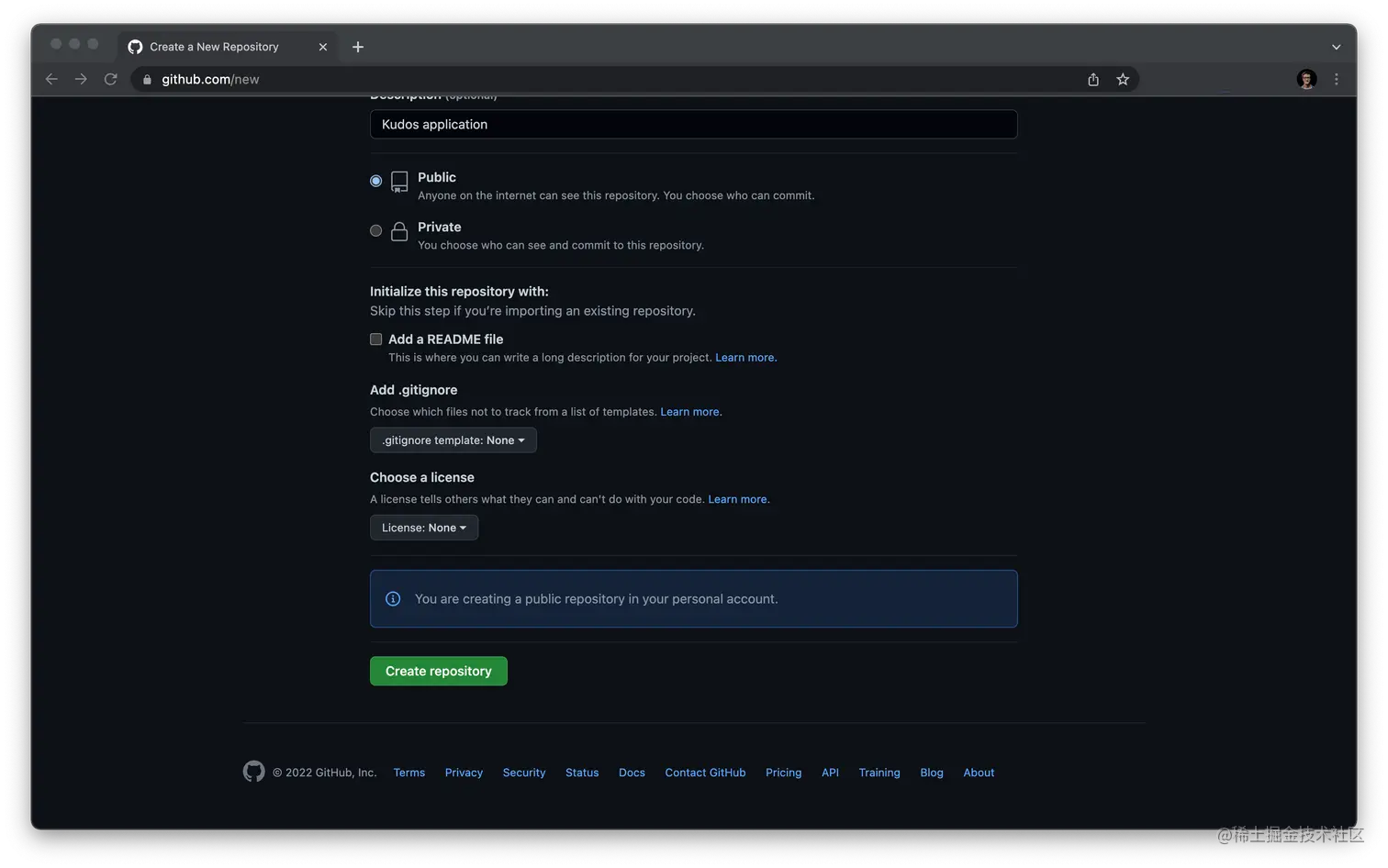Viewport: 1388px width, 868px height.
Task: Click the info icon in the blue notice banner
Action: pos(393,598)
